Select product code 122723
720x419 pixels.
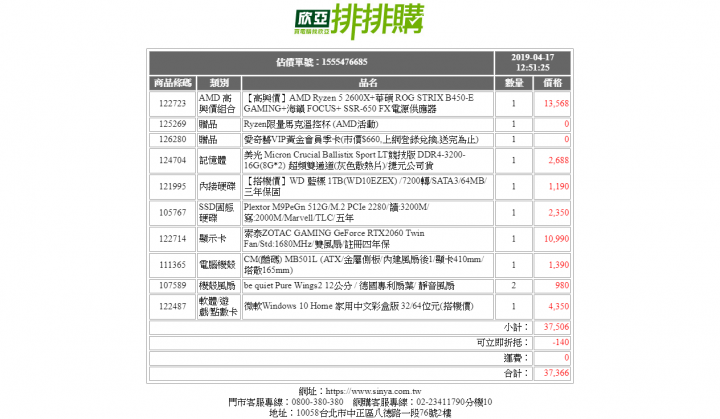pos(173,104)
